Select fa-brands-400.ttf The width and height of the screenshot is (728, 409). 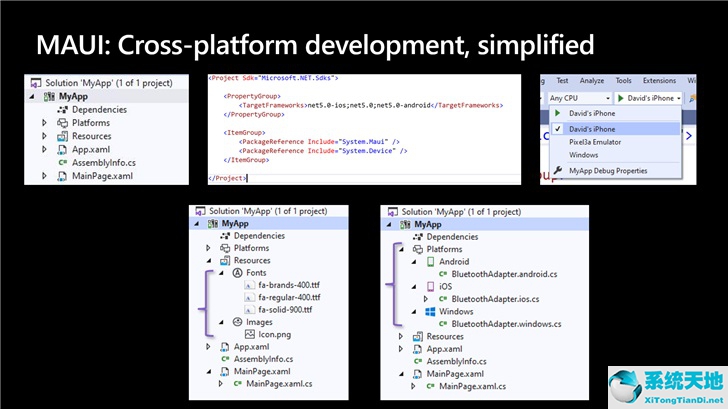tap(289, 285)
